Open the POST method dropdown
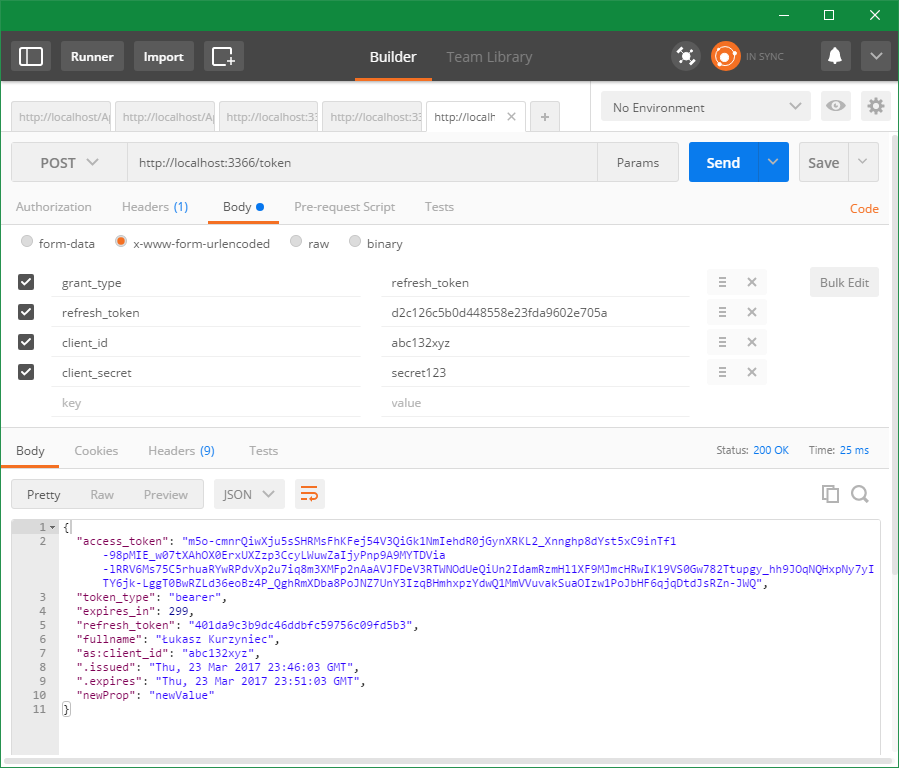Image resolution: width=899 pixels, height=768 pixels. pyautogui.click(x=69, y=162)
